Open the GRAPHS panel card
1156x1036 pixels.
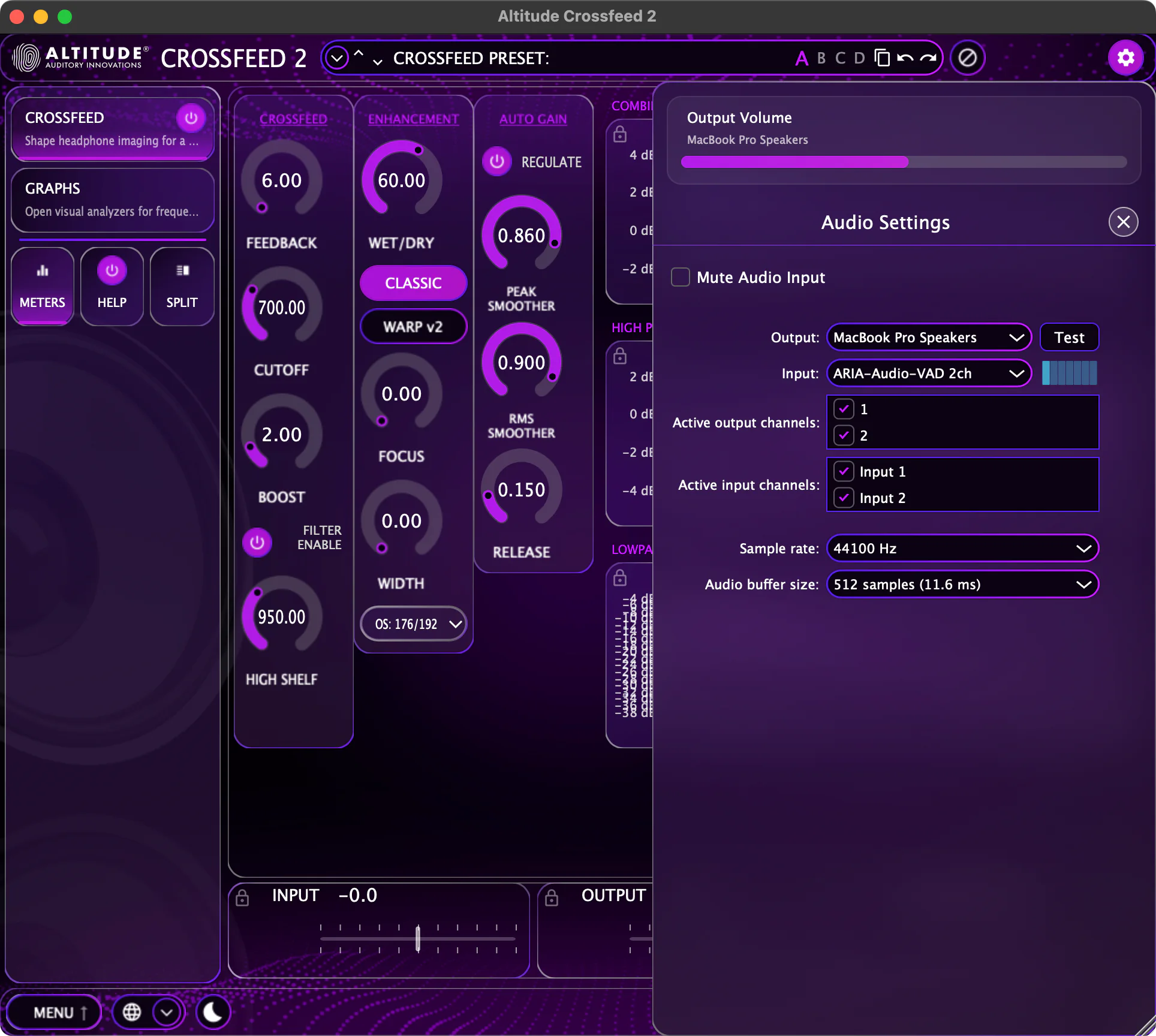coord(113,200)
